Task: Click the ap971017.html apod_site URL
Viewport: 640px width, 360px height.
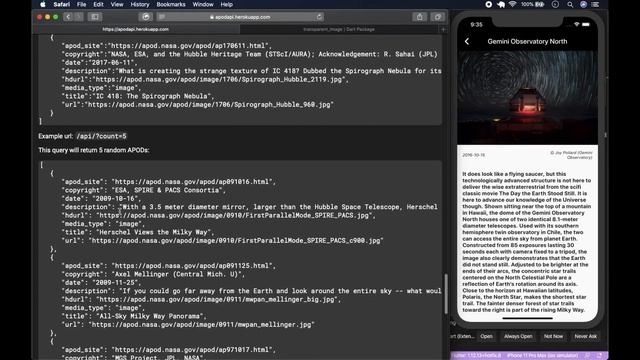Action: (x=193, y=350)
